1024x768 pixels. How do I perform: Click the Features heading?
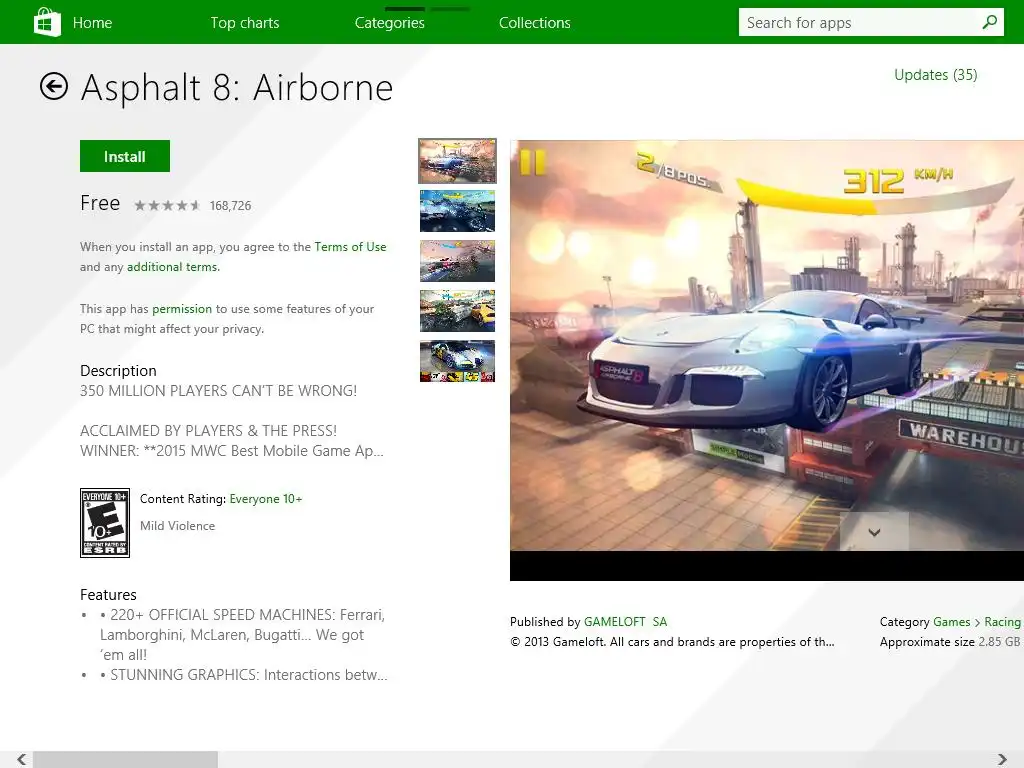(108, 595)
